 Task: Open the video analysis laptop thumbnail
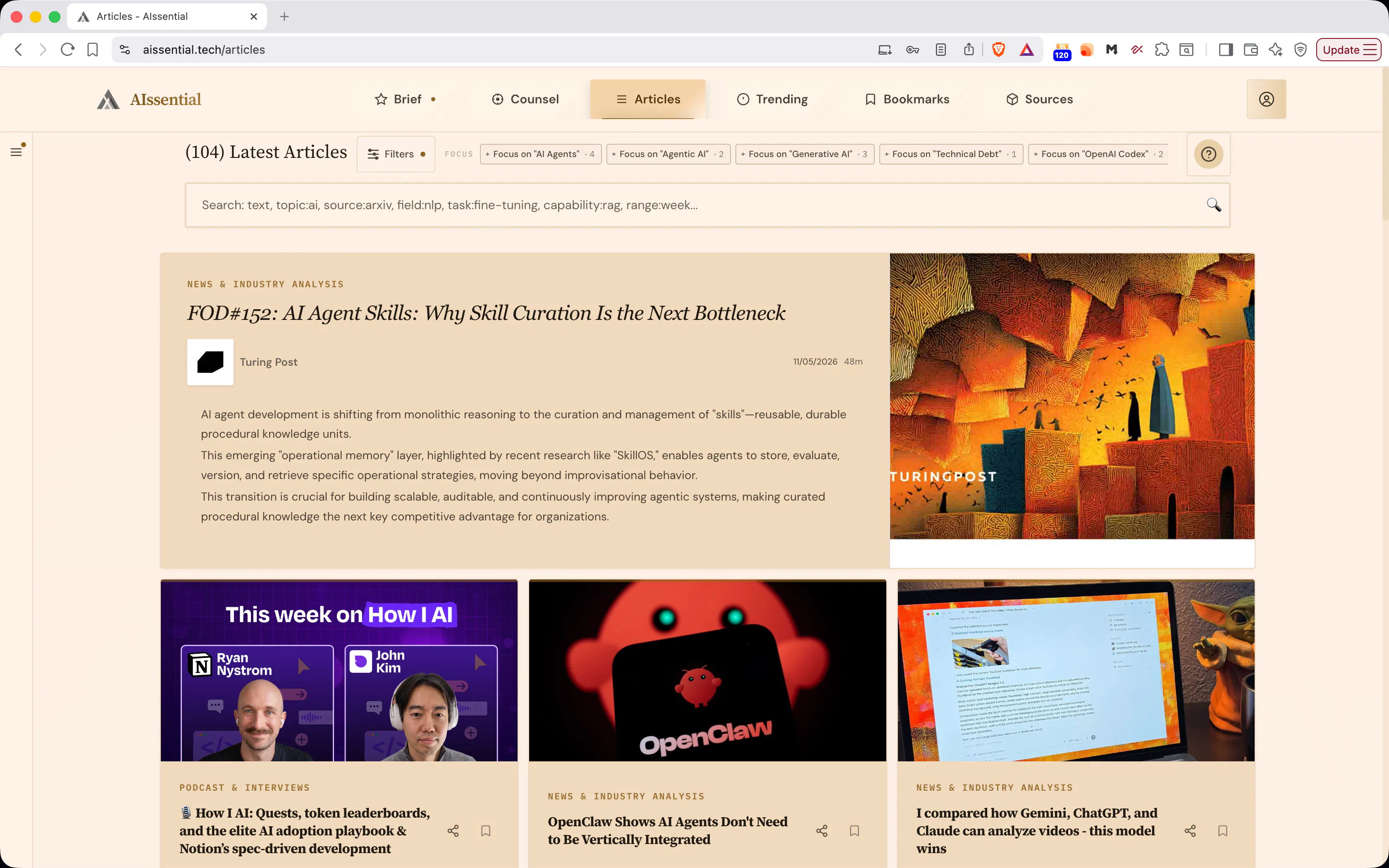(1076, 670)
